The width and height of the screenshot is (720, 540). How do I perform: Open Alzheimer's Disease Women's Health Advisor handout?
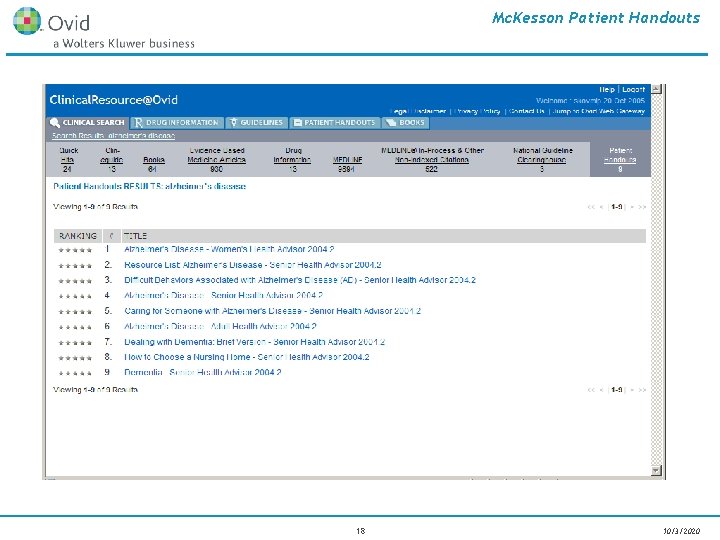229,249
